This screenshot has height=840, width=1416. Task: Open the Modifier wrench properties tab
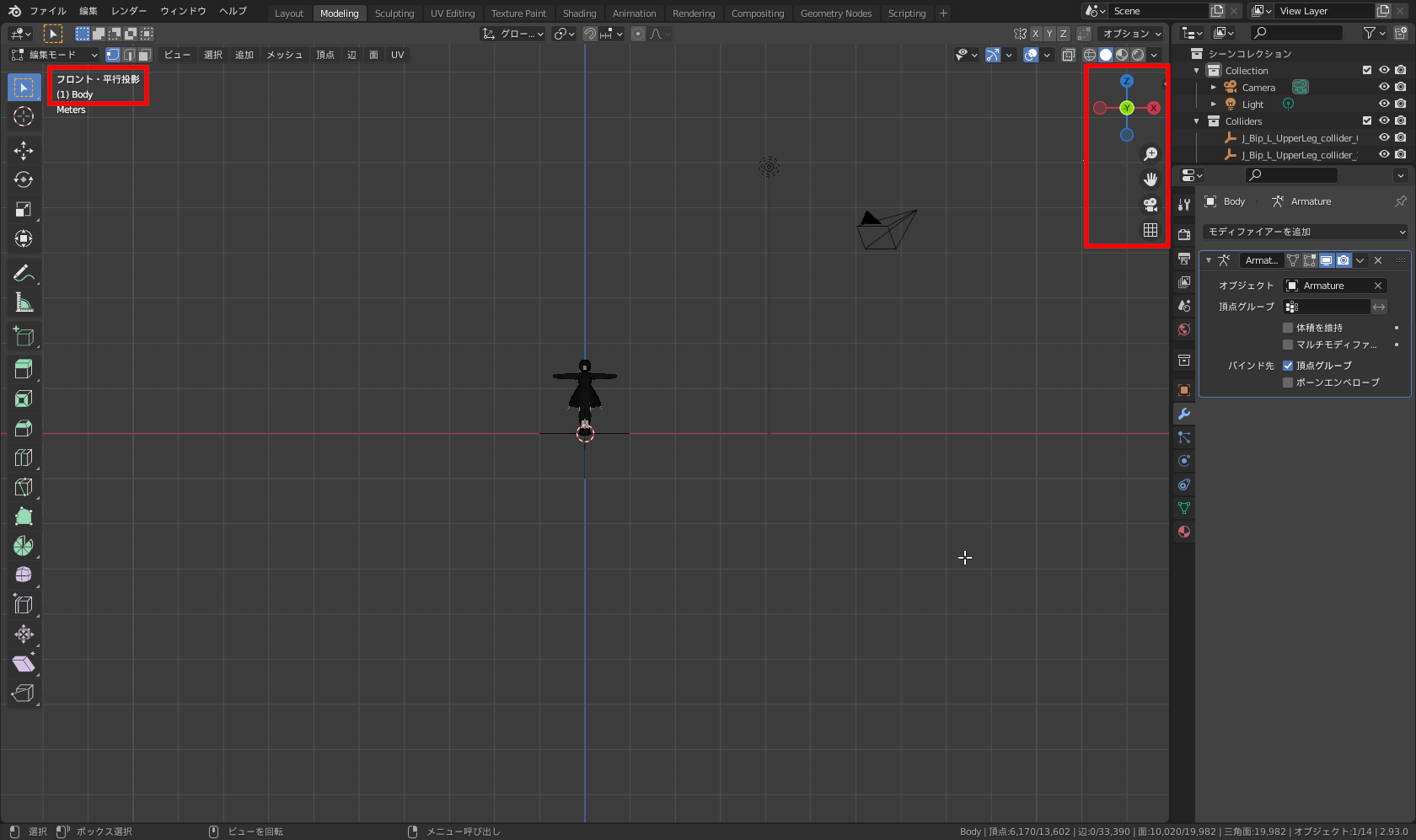pos(1184,414)
